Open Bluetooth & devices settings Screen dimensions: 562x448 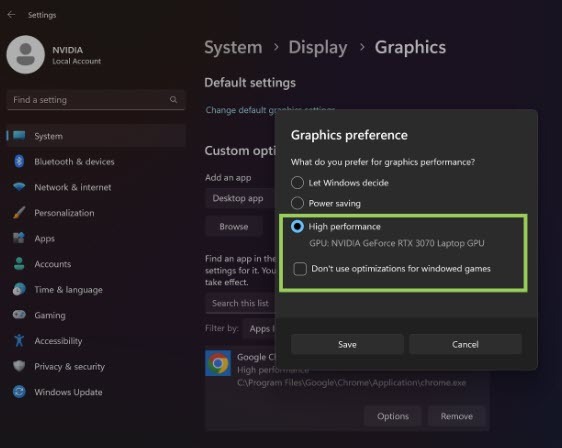(x=96, y=161)
